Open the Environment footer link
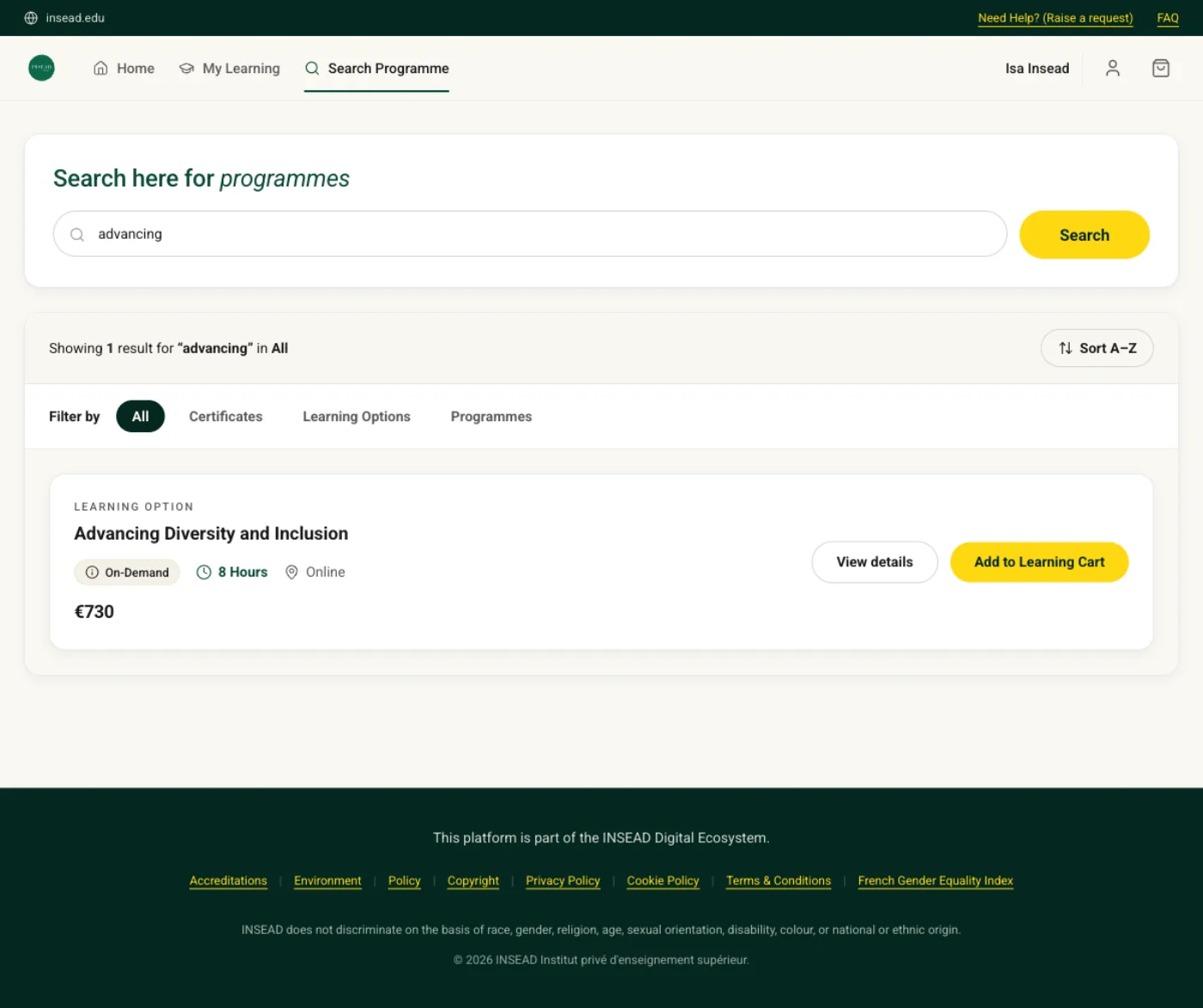The image size is (1203, 1008). pyautogui.click(x=327, y=881)
